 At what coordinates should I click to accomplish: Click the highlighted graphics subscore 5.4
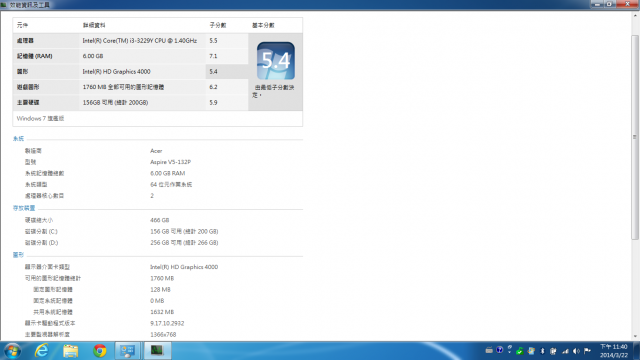pos(213,72)
